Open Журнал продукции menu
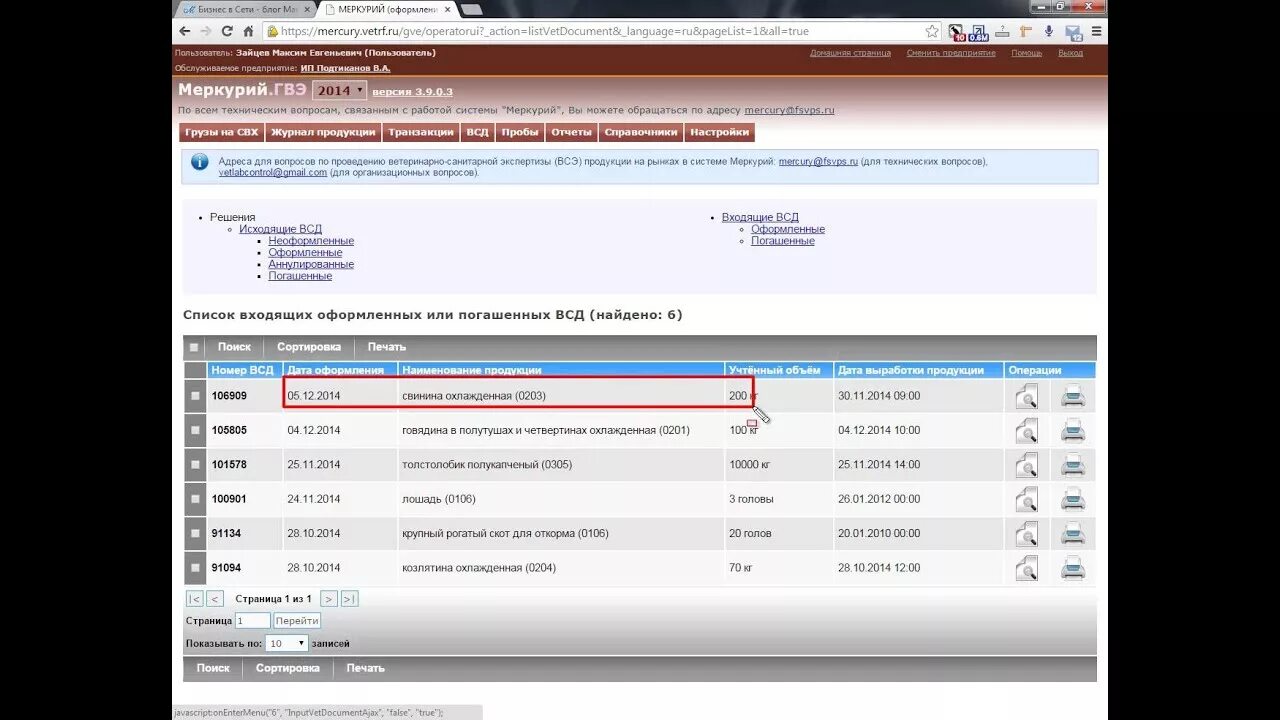The width and height of the screenshot is (1280, 720). pyautogui.click(x=323, y=132)
